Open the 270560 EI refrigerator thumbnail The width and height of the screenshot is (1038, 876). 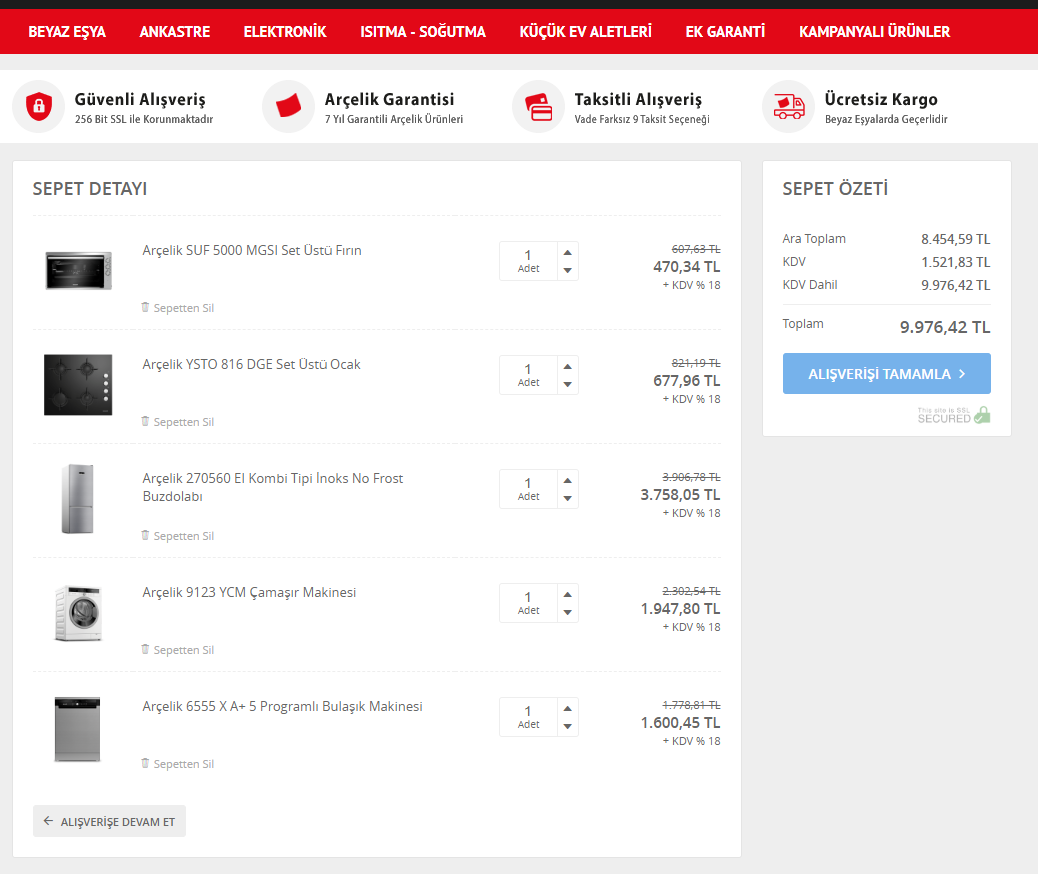[77, 499]
